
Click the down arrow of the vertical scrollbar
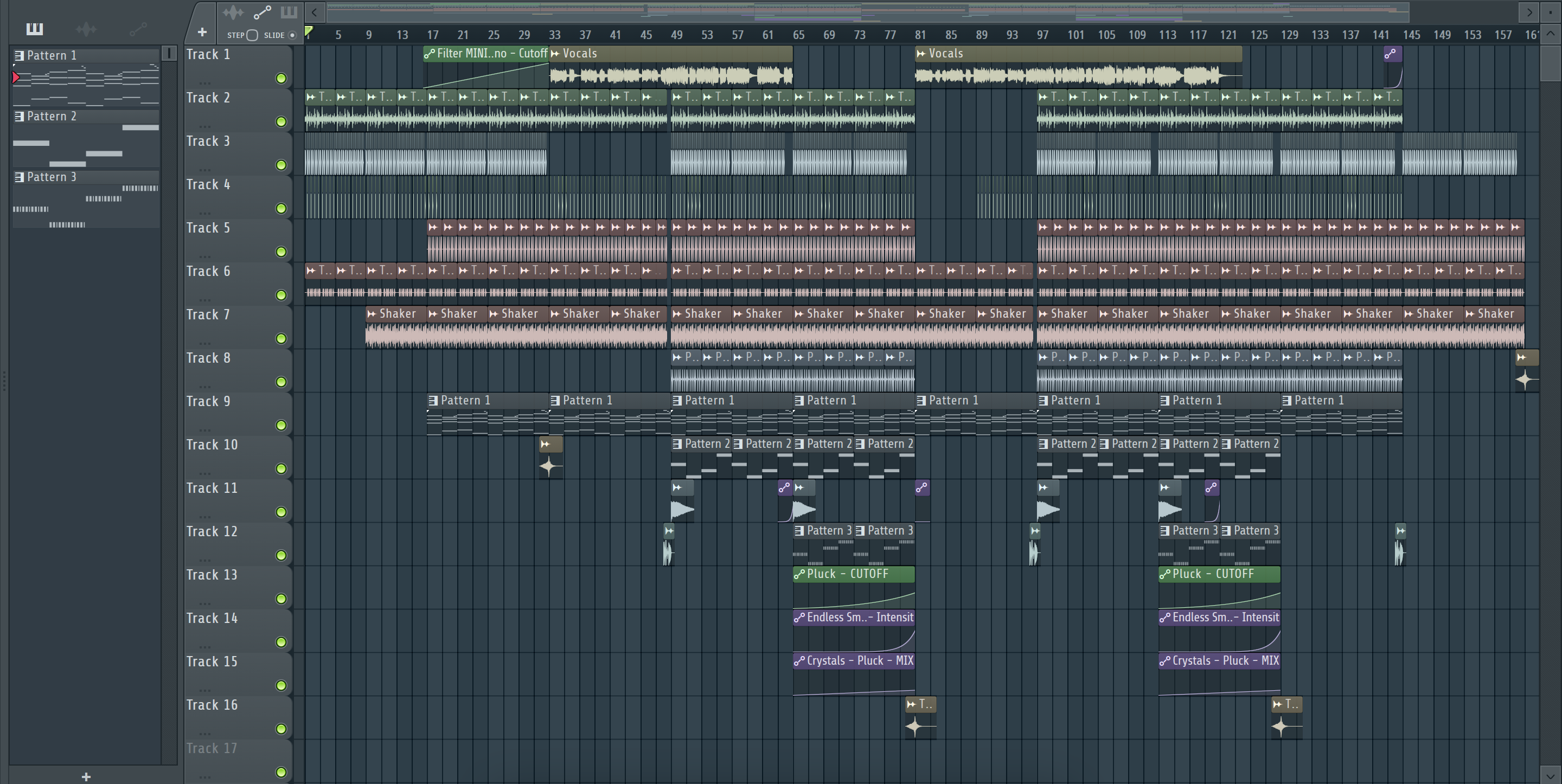[1551, 775]
